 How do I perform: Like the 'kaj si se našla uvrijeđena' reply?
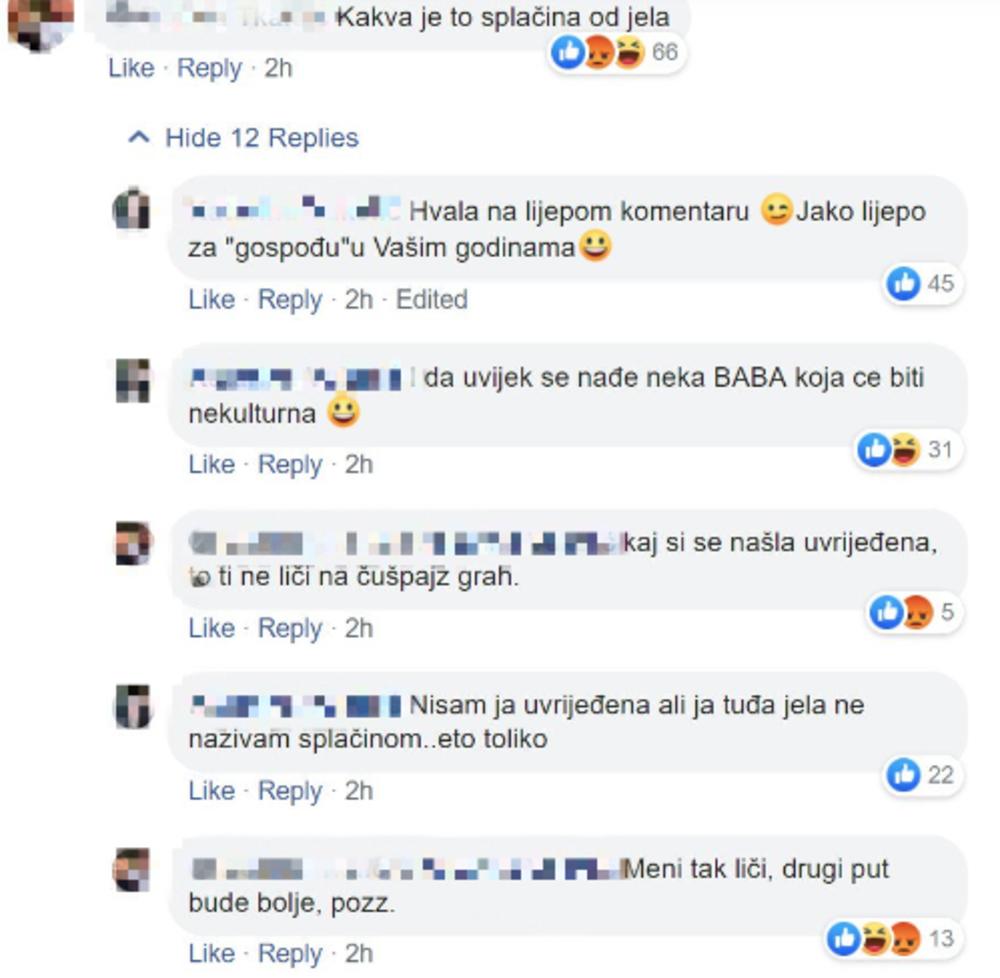(x=212, y=628)
